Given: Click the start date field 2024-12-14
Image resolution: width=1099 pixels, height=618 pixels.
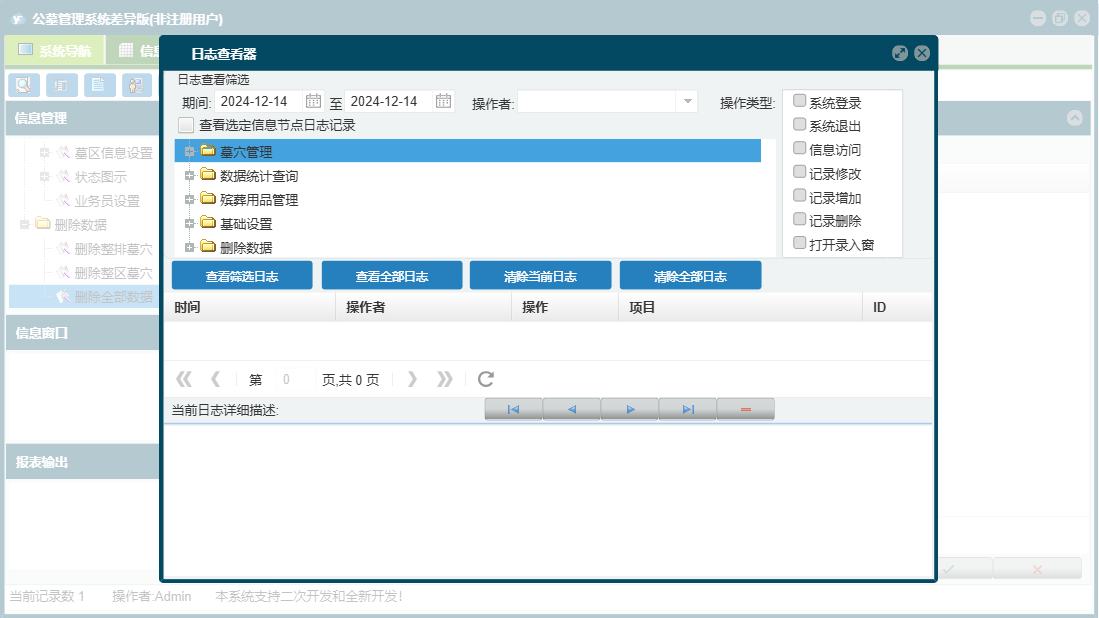Looking at the screenshot, I should [259, 102].
